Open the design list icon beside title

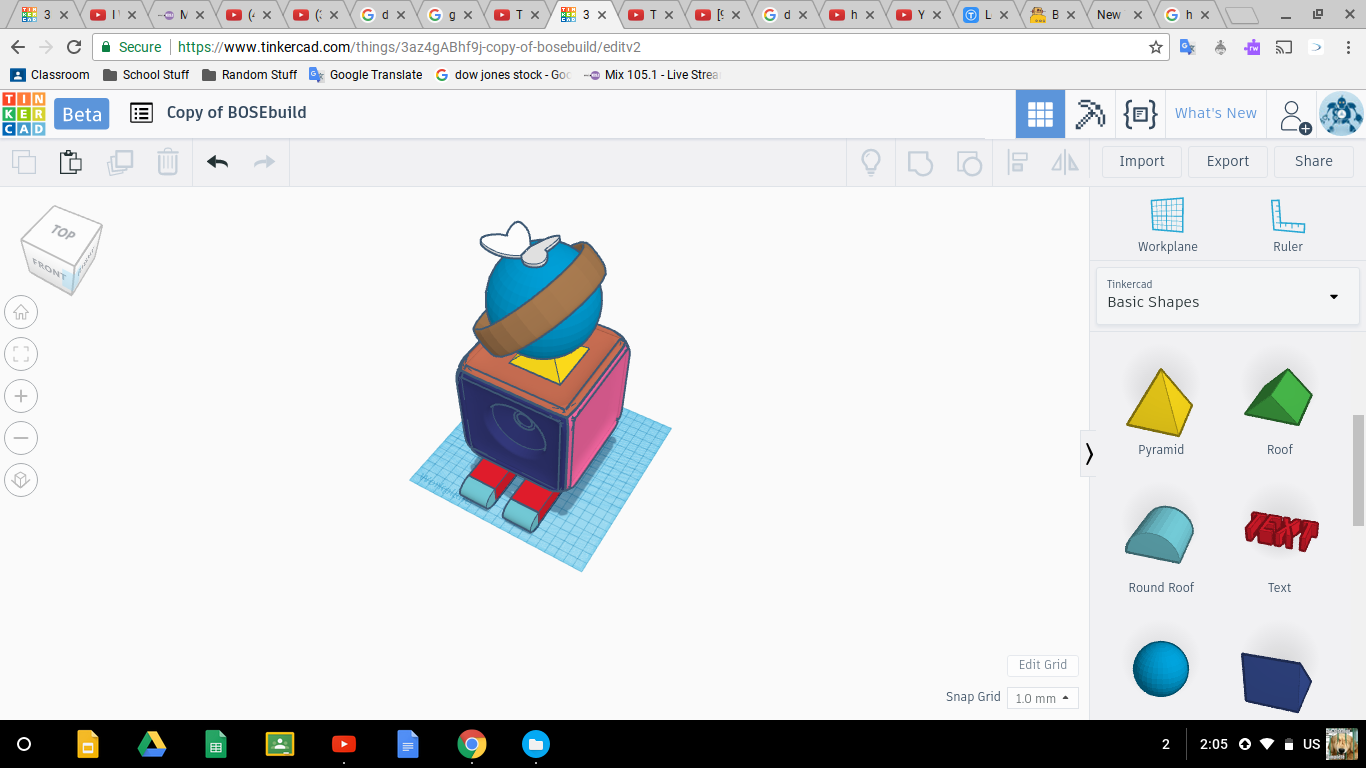[x=142, y=113]
